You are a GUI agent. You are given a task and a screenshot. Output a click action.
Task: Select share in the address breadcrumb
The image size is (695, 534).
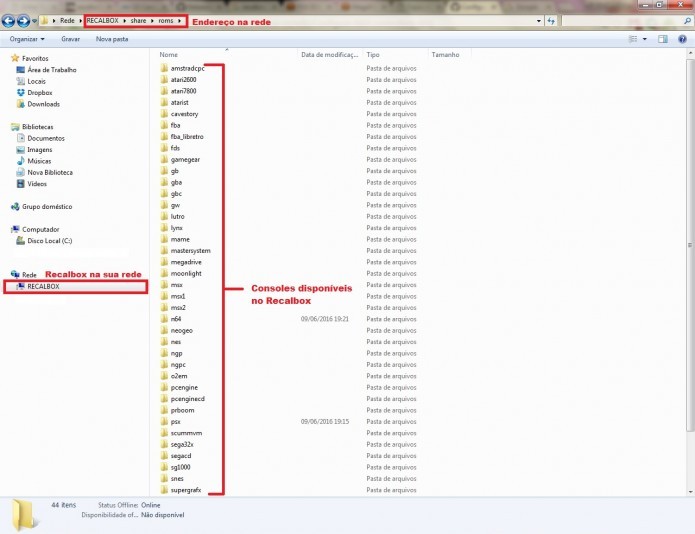138,21
